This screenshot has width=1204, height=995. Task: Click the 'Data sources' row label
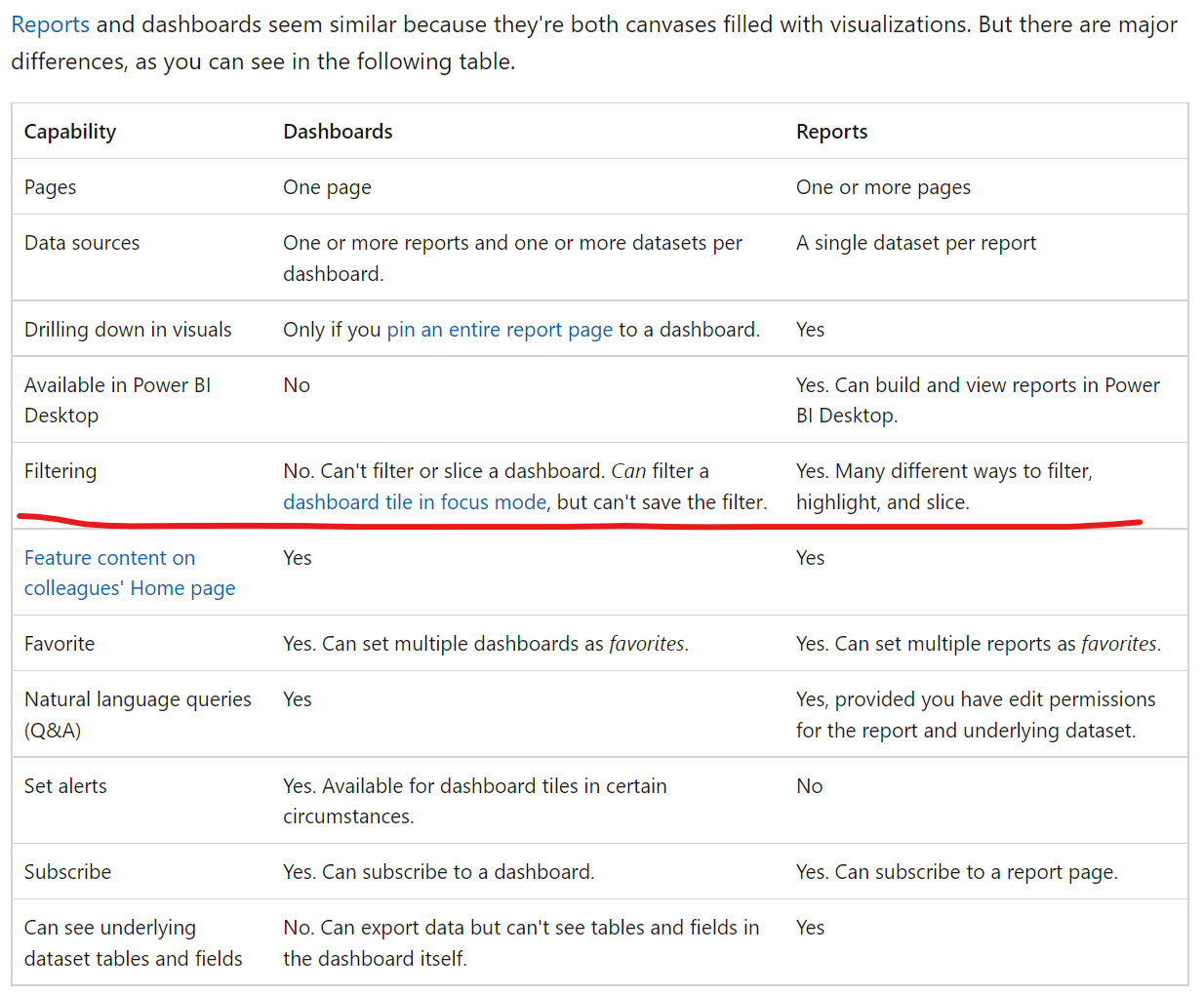click(x=82, y=243)
